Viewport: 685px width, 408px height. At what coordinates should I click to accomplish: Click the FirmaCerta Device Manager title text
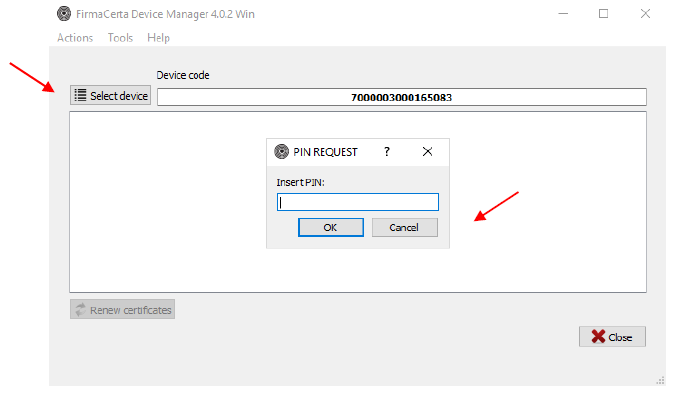[x=165, y=14]
